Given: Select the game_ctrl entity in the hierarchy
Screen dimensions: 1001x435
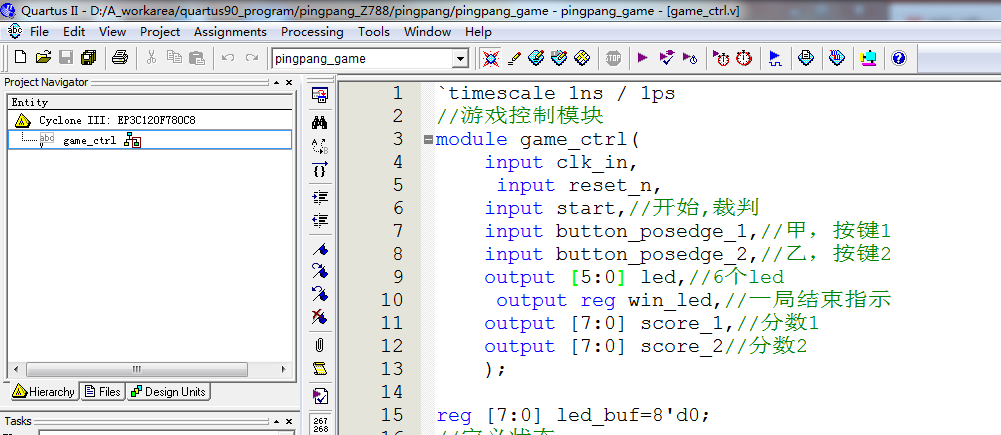Looking at the screenshot, I should click(89, 140).
